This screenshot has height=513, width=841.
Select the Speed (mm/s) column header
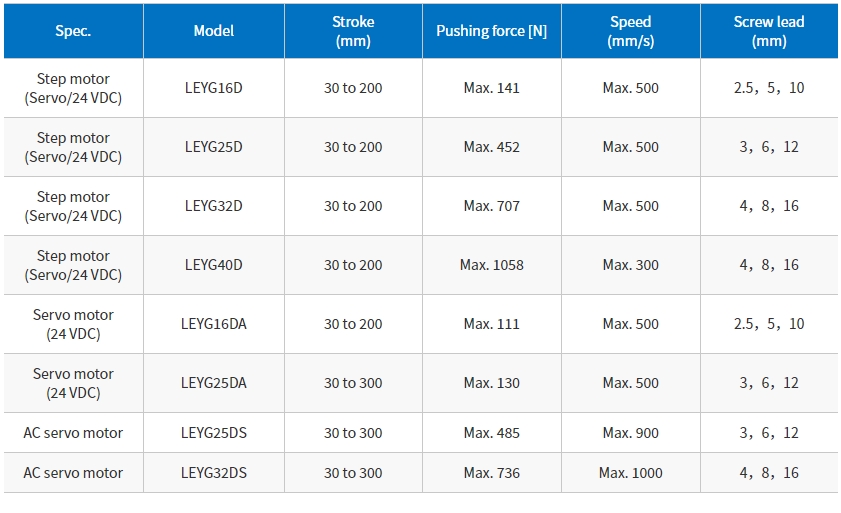[x=631, y=31]
